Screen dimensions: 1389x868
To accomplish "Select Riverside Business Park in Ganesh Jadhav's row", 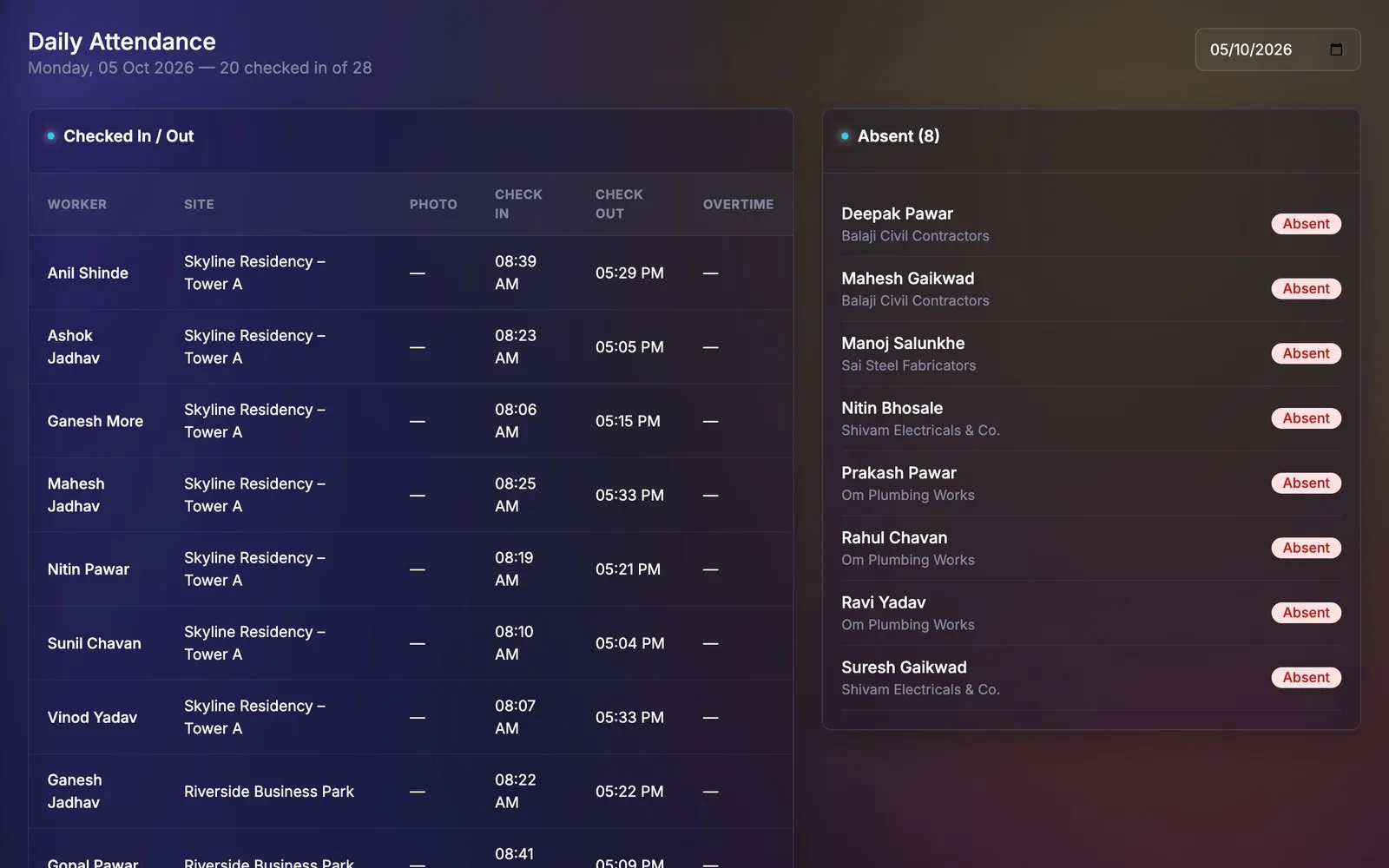I will 269,792.
